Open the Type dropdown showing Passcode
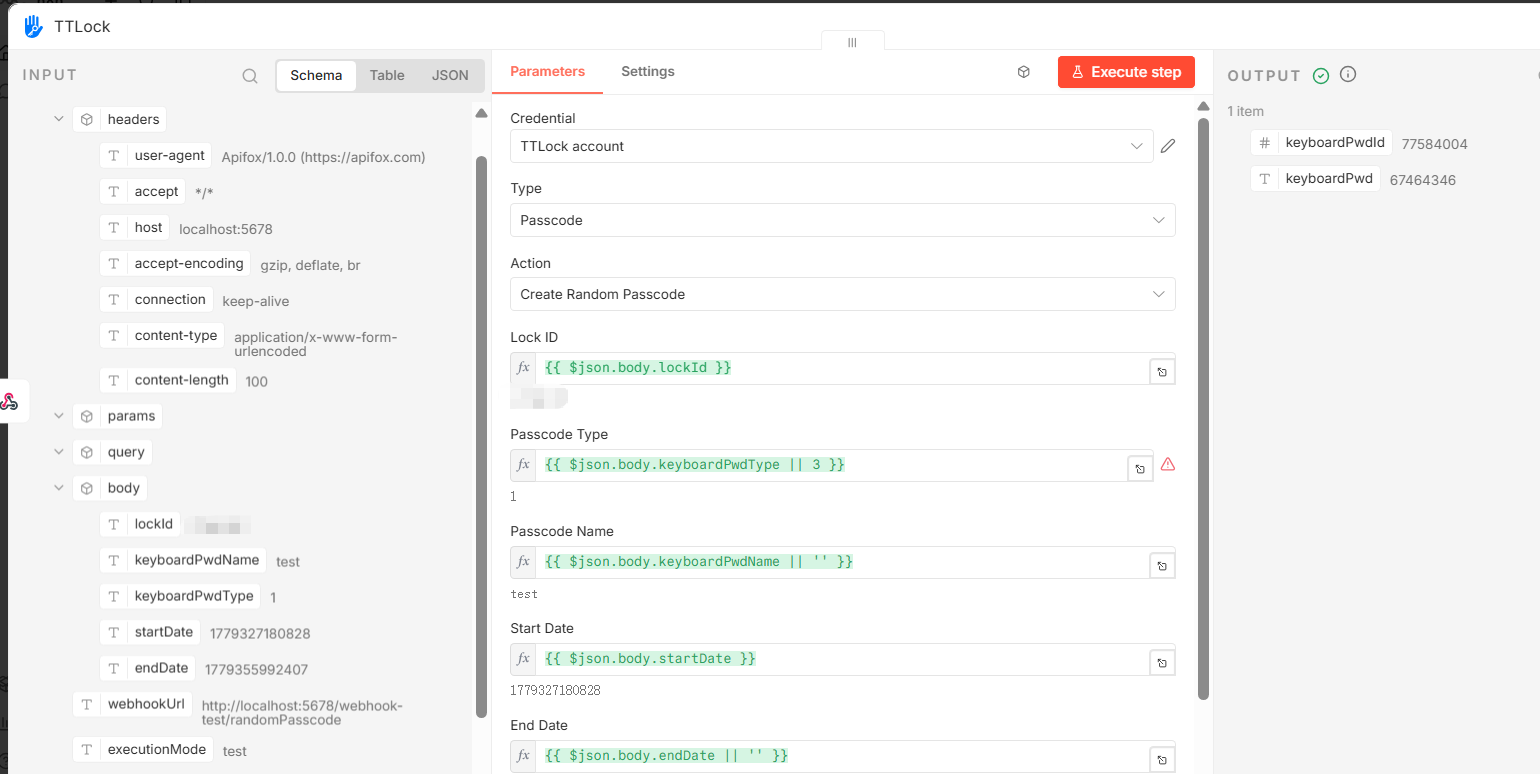The height and width of the screenshot is (774, 1540). [842, 220]
